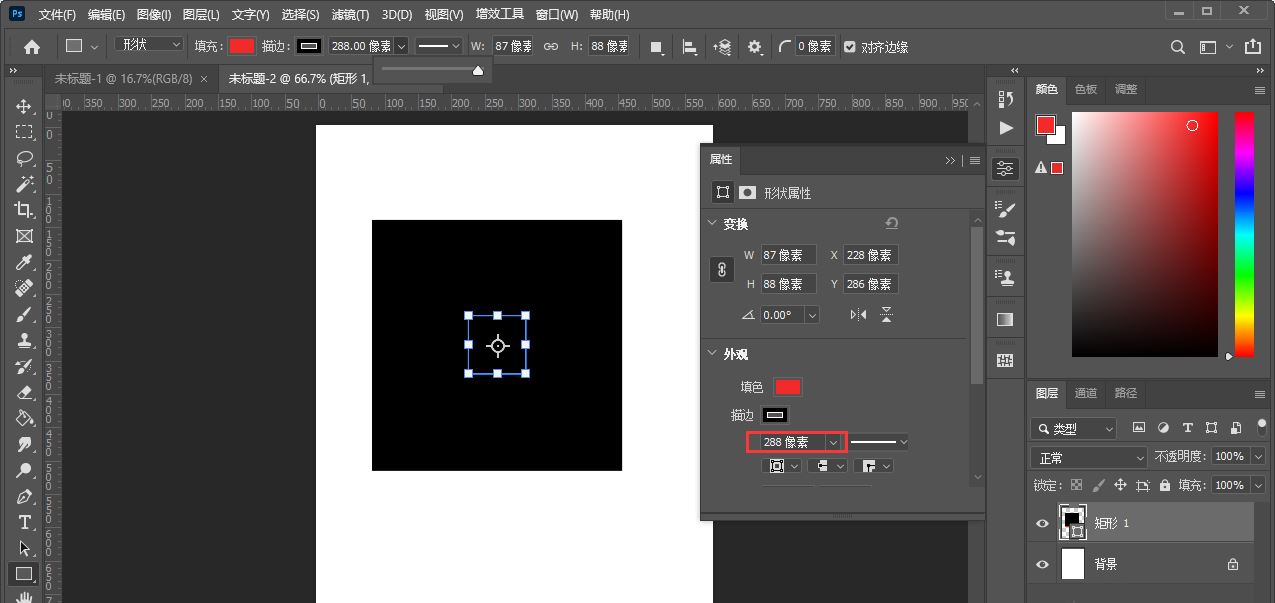Toggle the 对齐边缘 checkbox

tap(850, 47)
